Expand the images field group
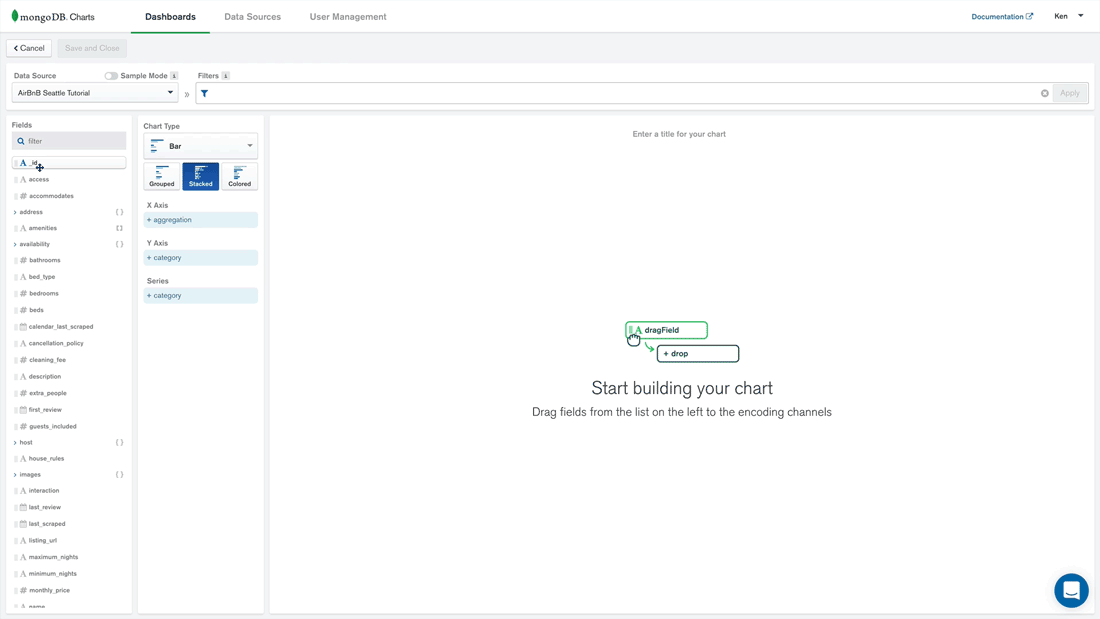Screen dimensions: 1100x619 point(15,475)
